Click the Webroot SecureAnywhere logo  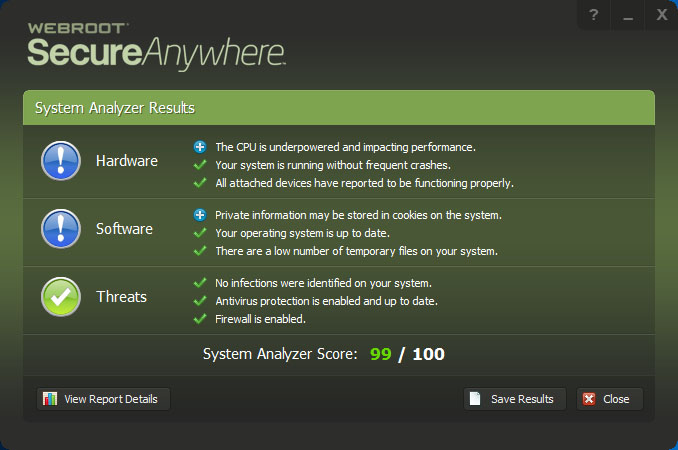coord(156,46)
